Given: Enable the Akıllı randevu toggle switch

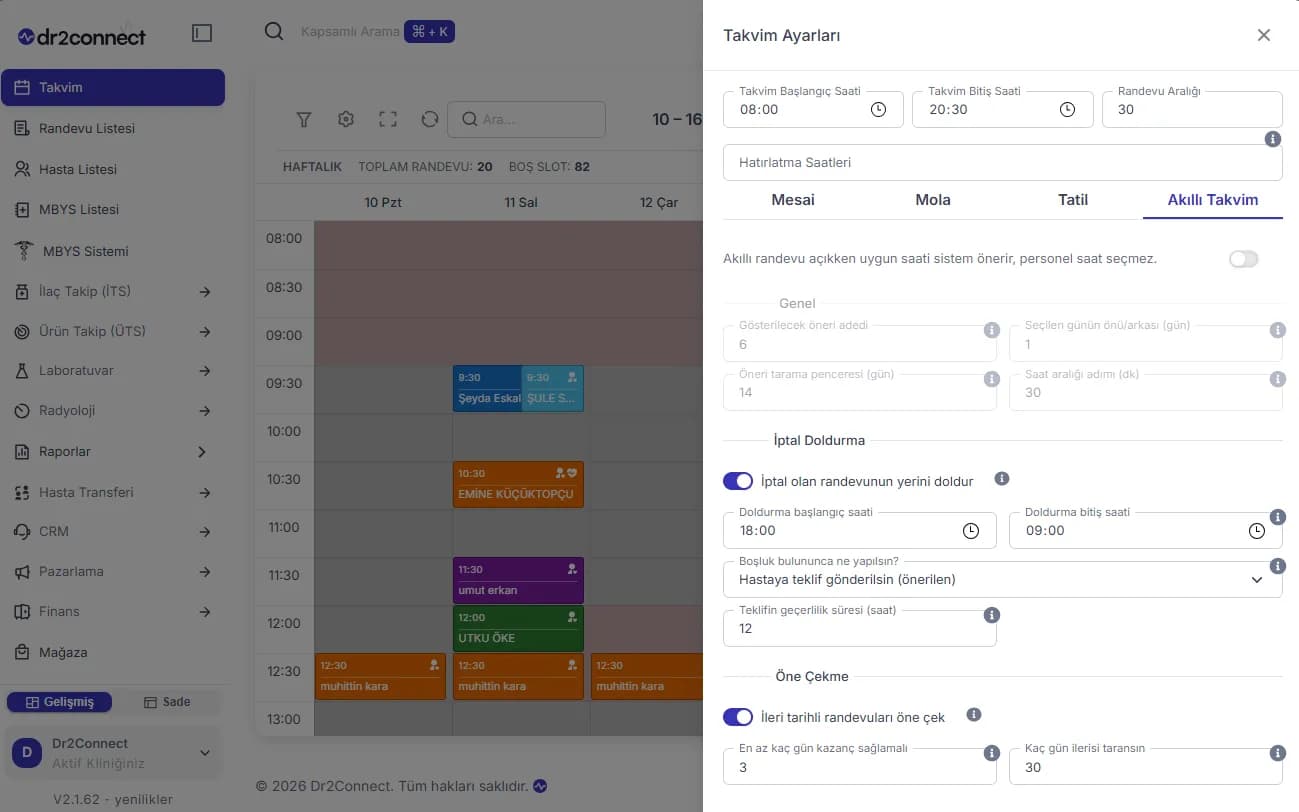Looking at the screenshot, I should [x=1243, y=259].
